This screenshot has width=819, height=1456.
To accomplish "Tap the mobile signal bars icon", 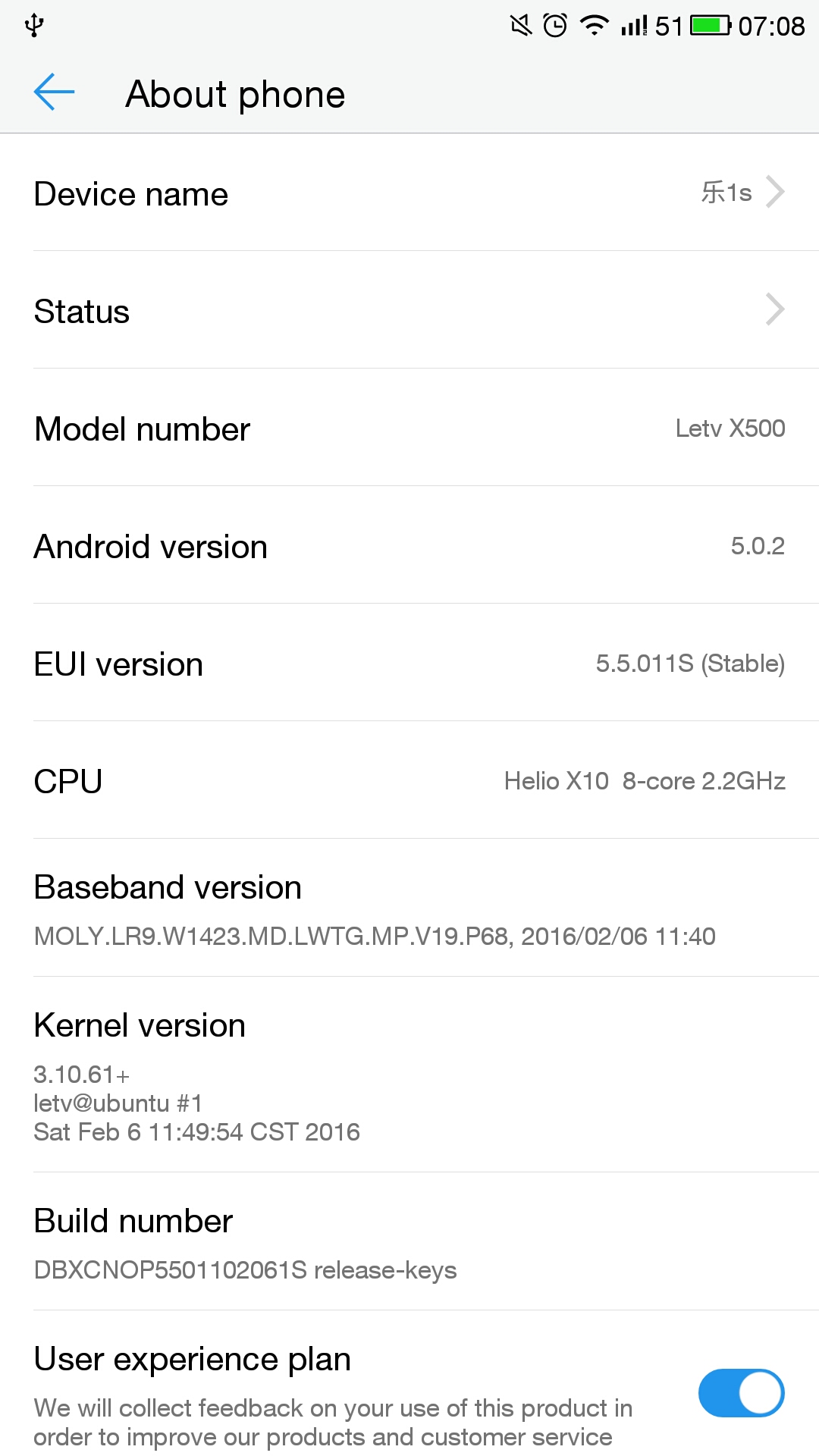I will coord(634,26).
